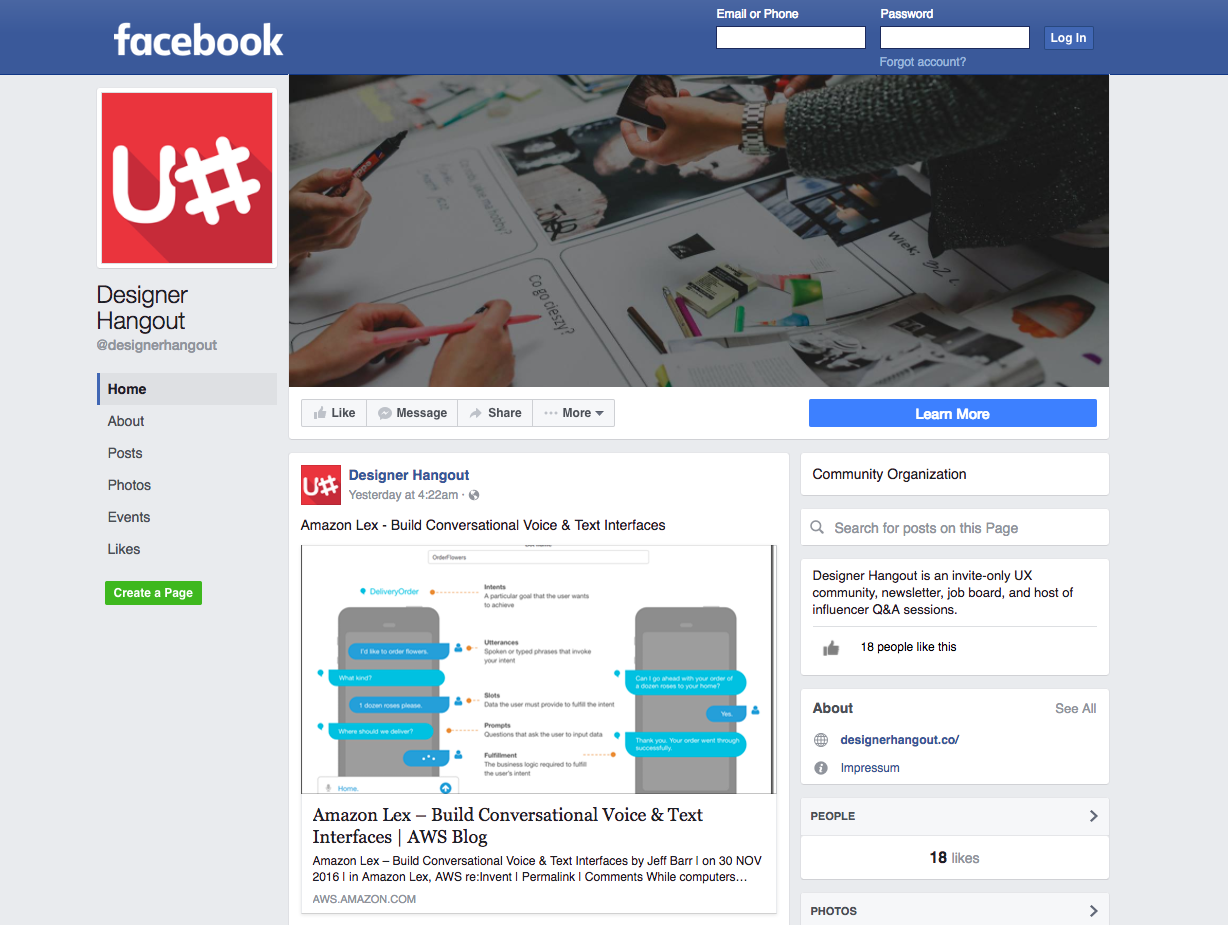Image resolution: width=1228 pixels, height=925 pixels.
Task: Click the Learn More button
Action: point(952,413)
